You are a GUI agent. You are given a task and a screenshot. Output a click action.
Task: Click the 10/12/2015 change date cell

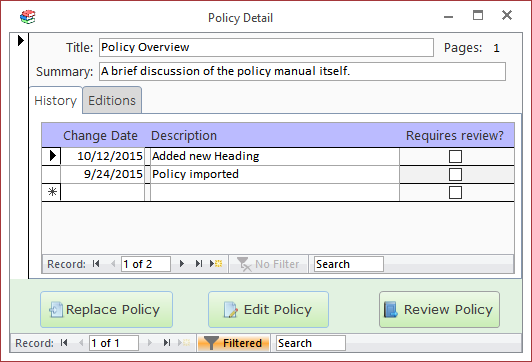pyautogui.click(x=102, y=156)
